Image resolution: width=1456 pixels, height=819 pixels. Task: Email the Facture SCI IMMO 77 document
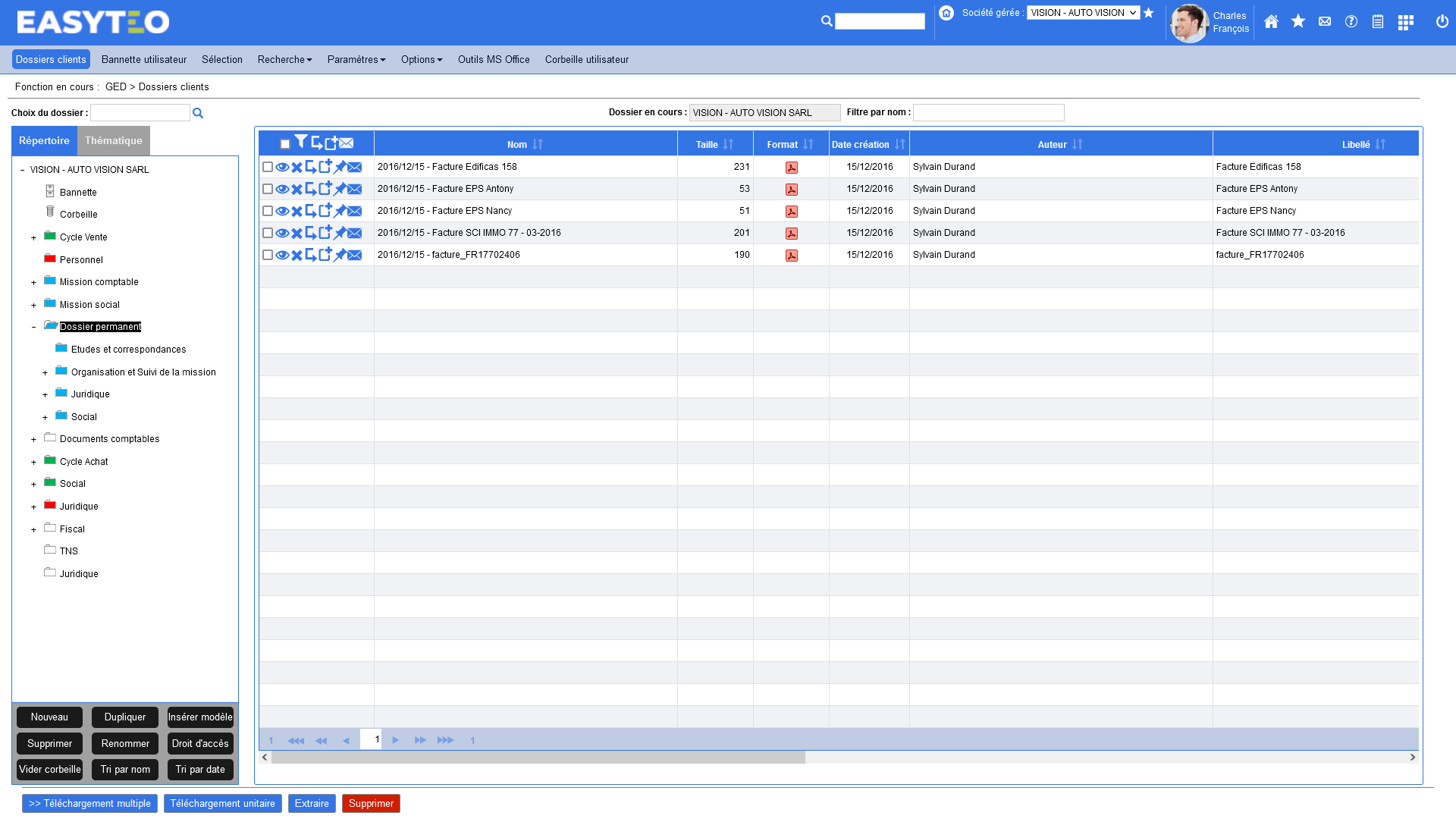click(355, 234)
